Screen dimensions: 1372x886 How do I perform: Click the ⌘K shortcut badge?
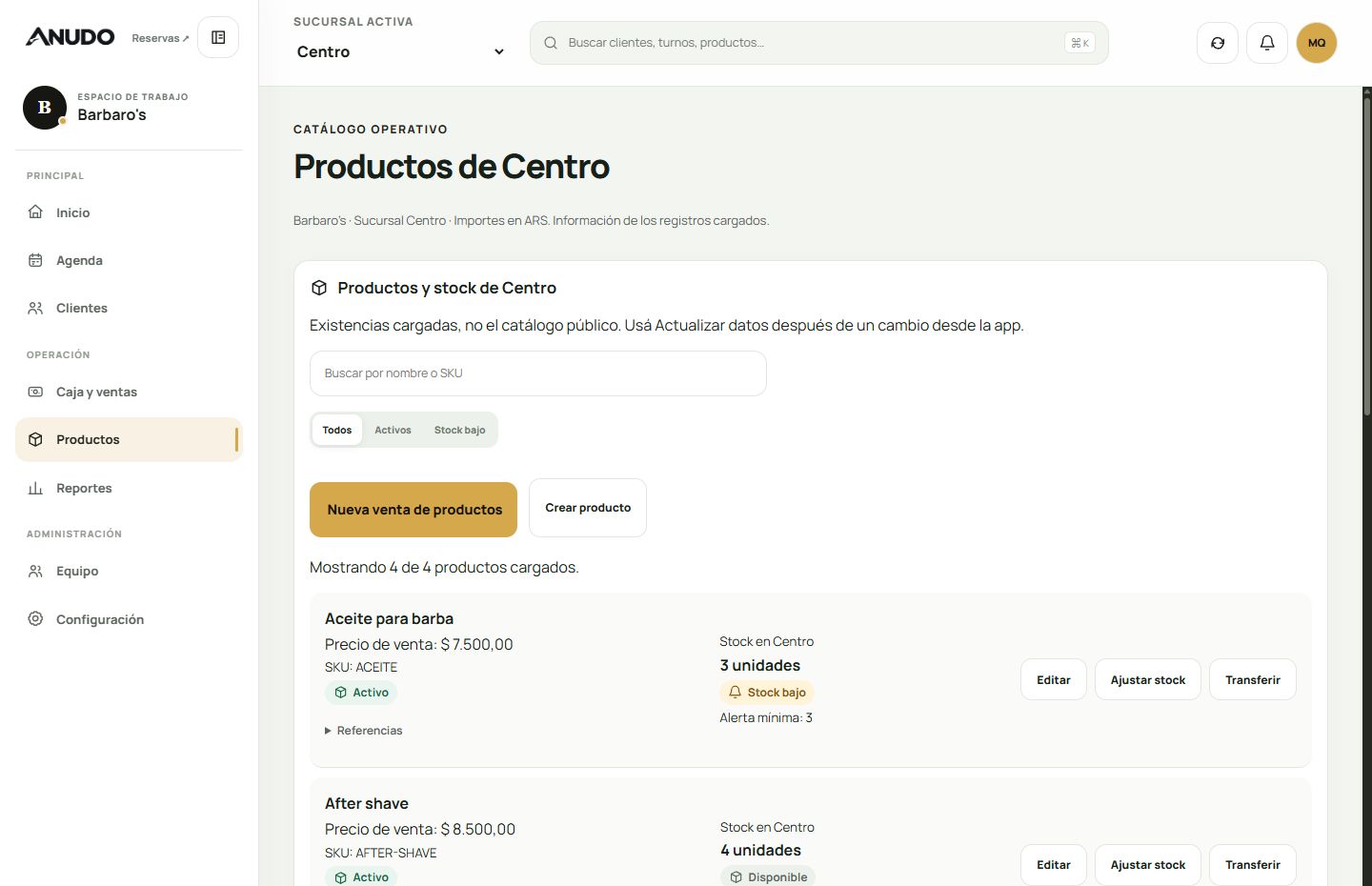pyautogui.click(x=1079, y=43)
